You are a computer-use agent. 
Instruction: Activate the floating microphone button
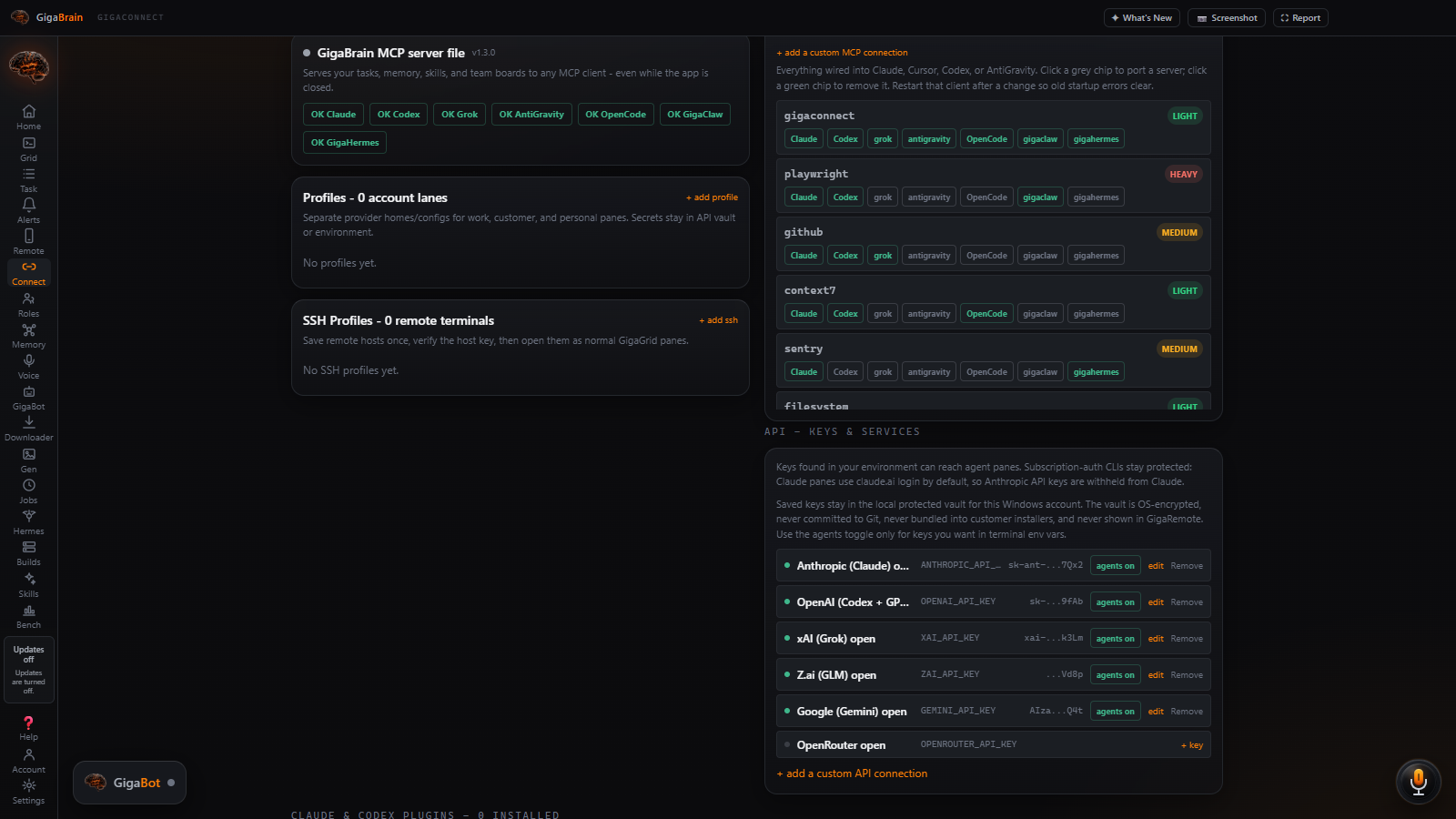pos(1418,782)
